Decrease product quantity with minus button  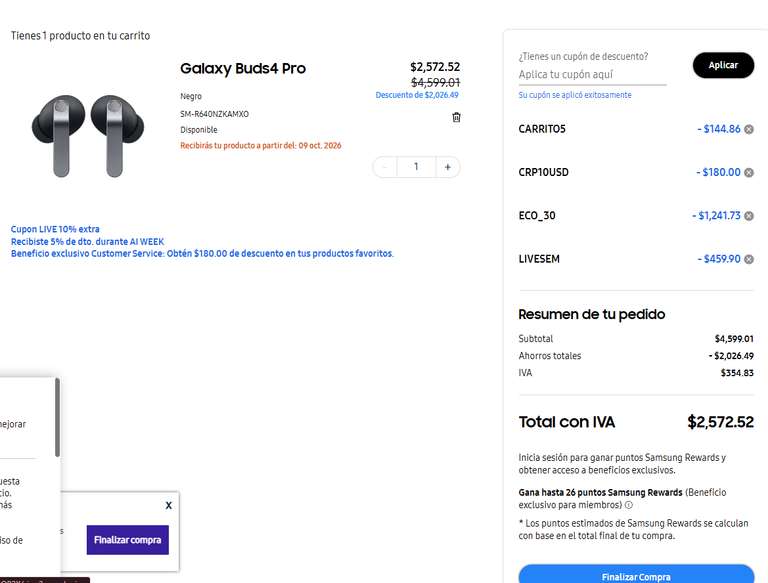point(385,167)
